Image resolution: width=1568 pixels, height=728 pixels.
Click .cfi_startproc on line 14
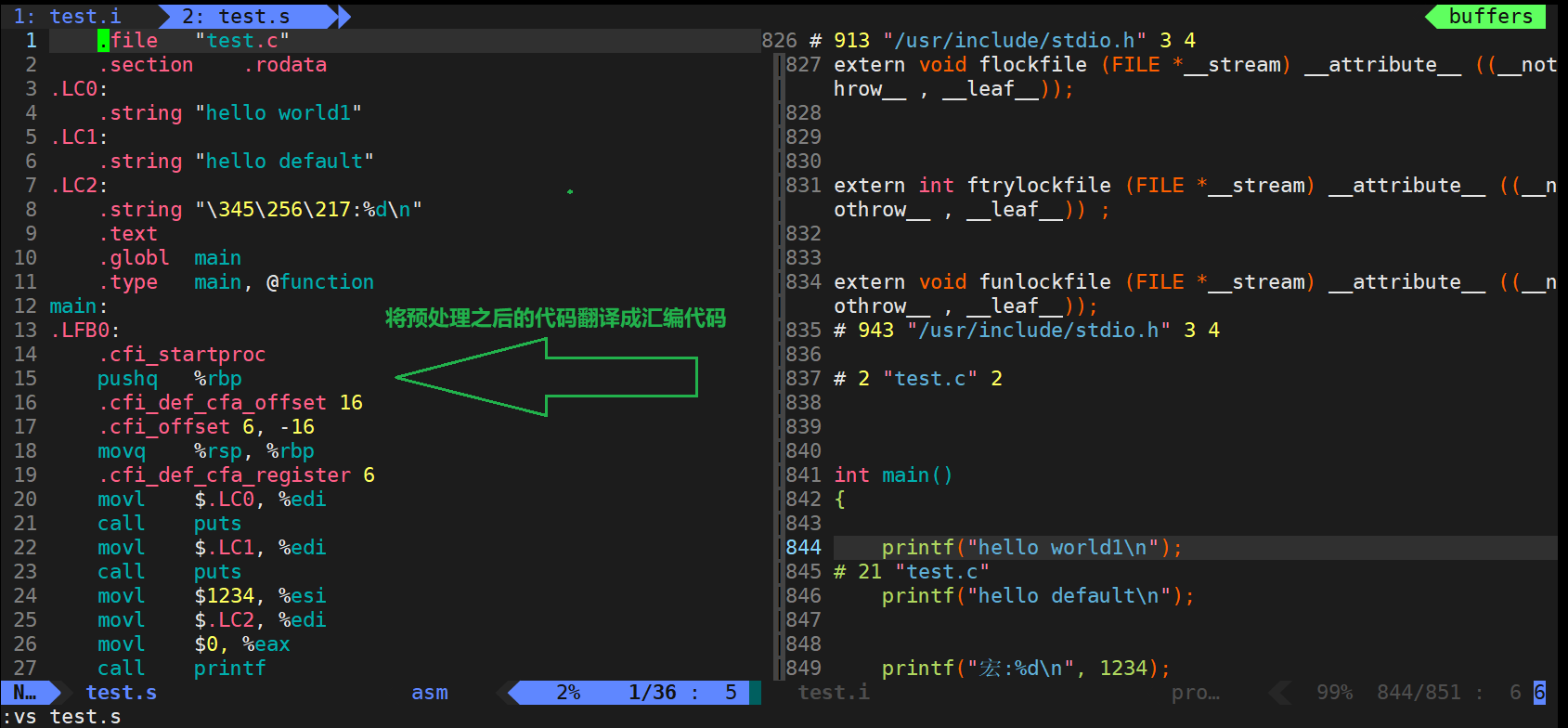(182, 354)
